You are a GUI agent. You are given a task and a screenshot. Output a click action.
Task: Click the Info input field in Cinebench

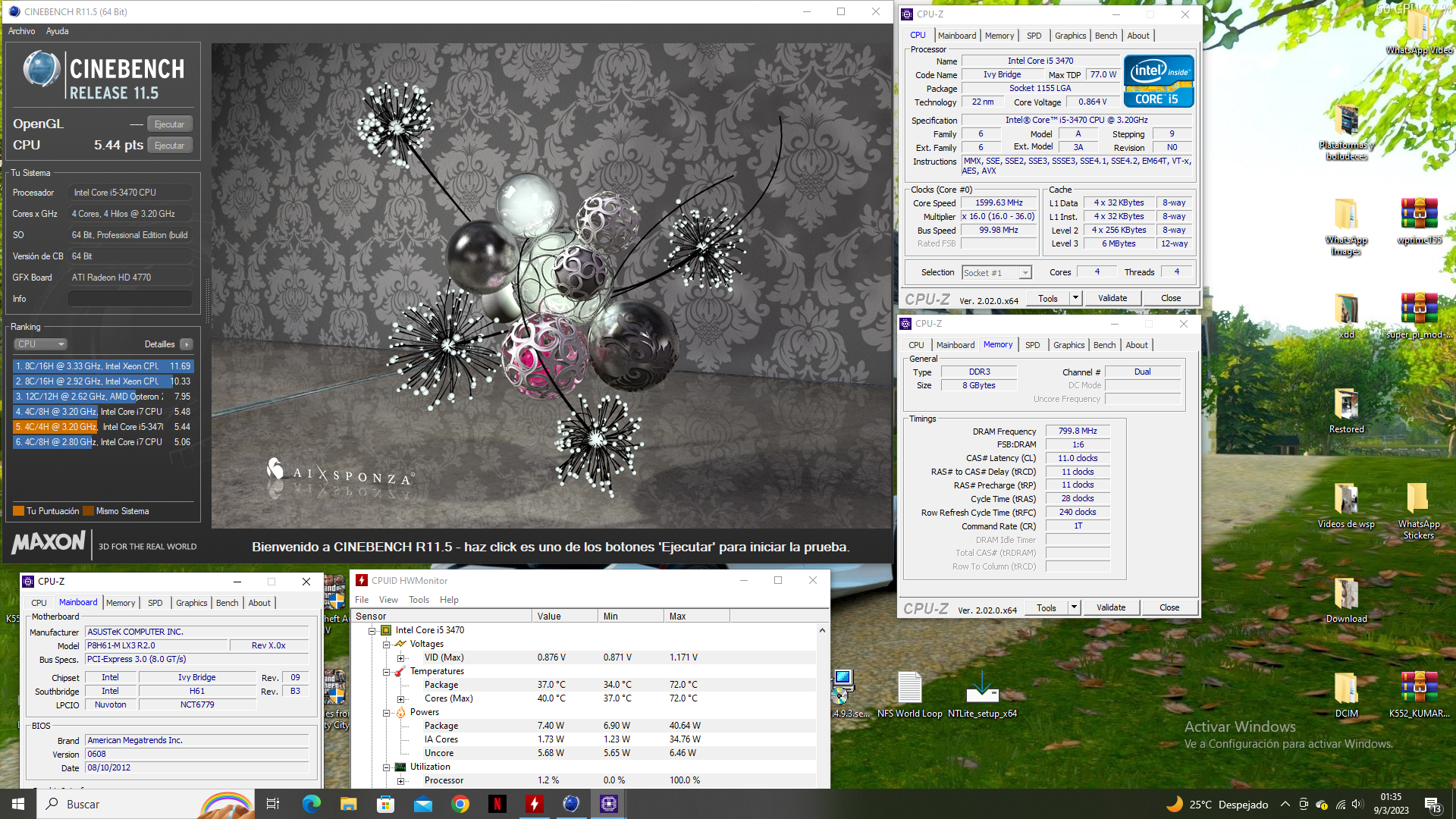(130, 299)
